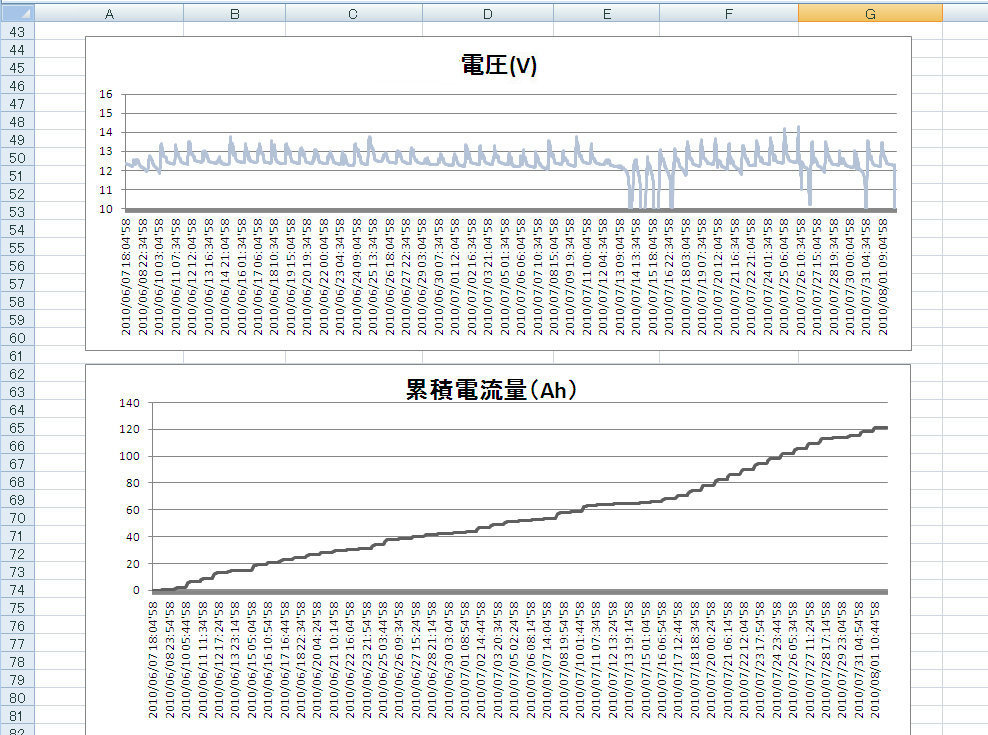988x735 pixels.
Task: Select row 43 header
Action: pos(17,32)
